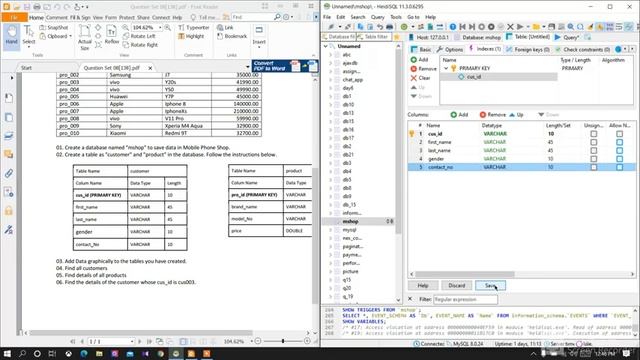Click the Foxit zoom slider in status bar
The width and height of the screenshot is (640, 360).
click(282, 341)
